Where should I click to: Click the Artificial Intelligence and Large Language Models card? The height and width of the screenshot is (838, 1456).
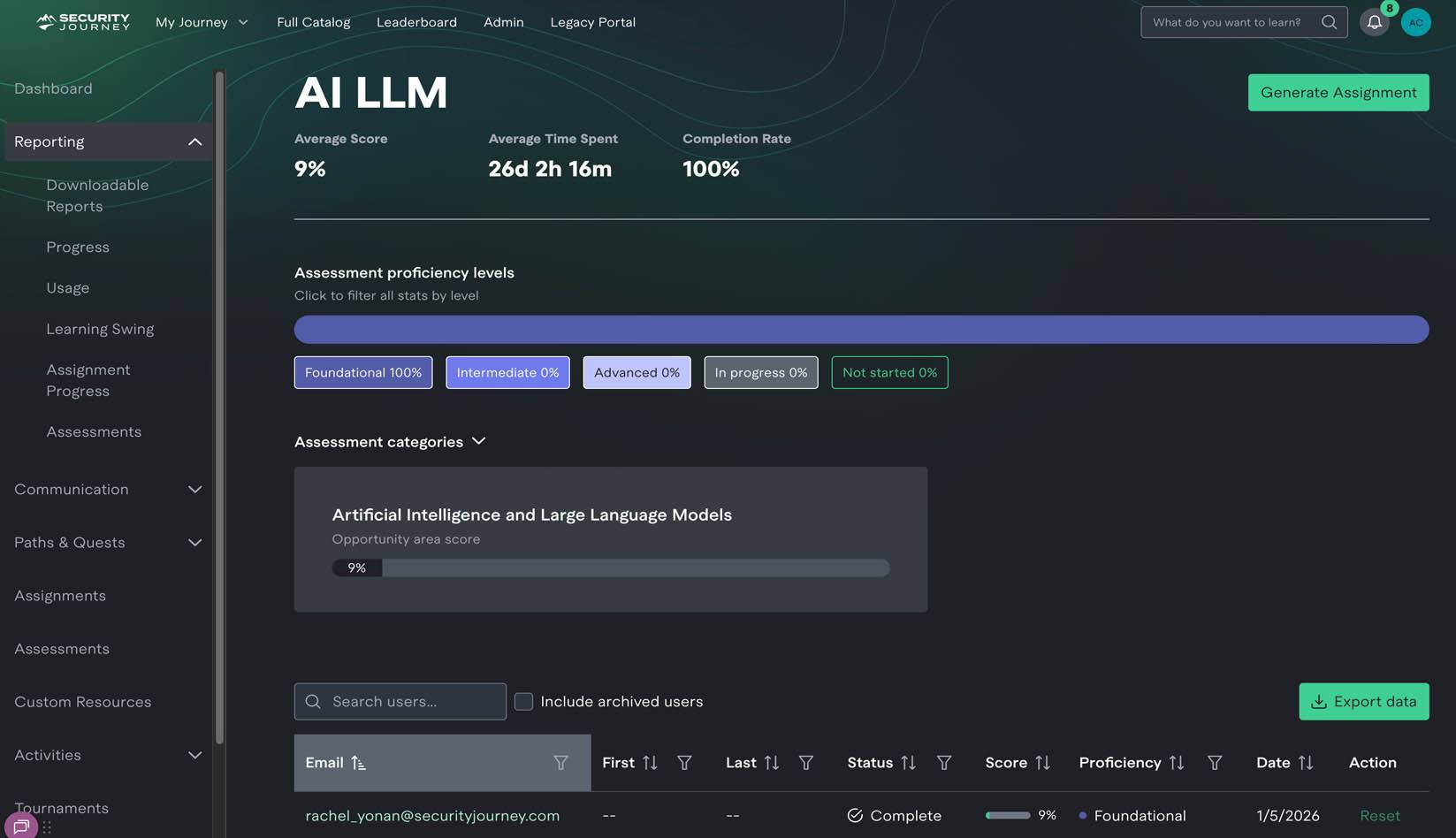(611, 539)
